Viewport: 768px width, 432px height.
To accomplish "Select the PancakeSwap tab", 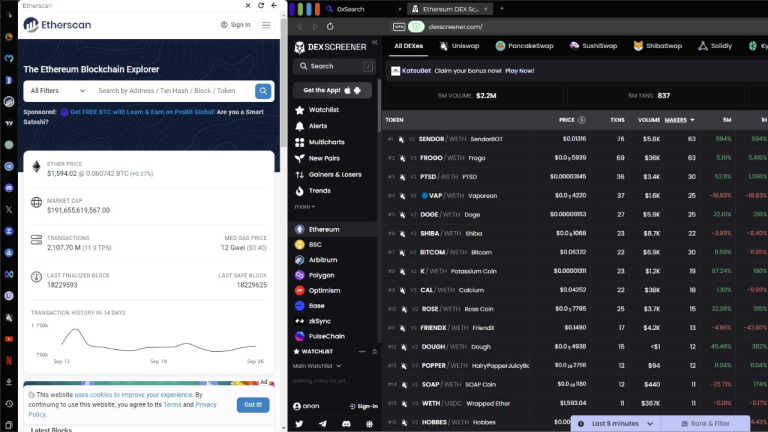I will coord(524,46).
